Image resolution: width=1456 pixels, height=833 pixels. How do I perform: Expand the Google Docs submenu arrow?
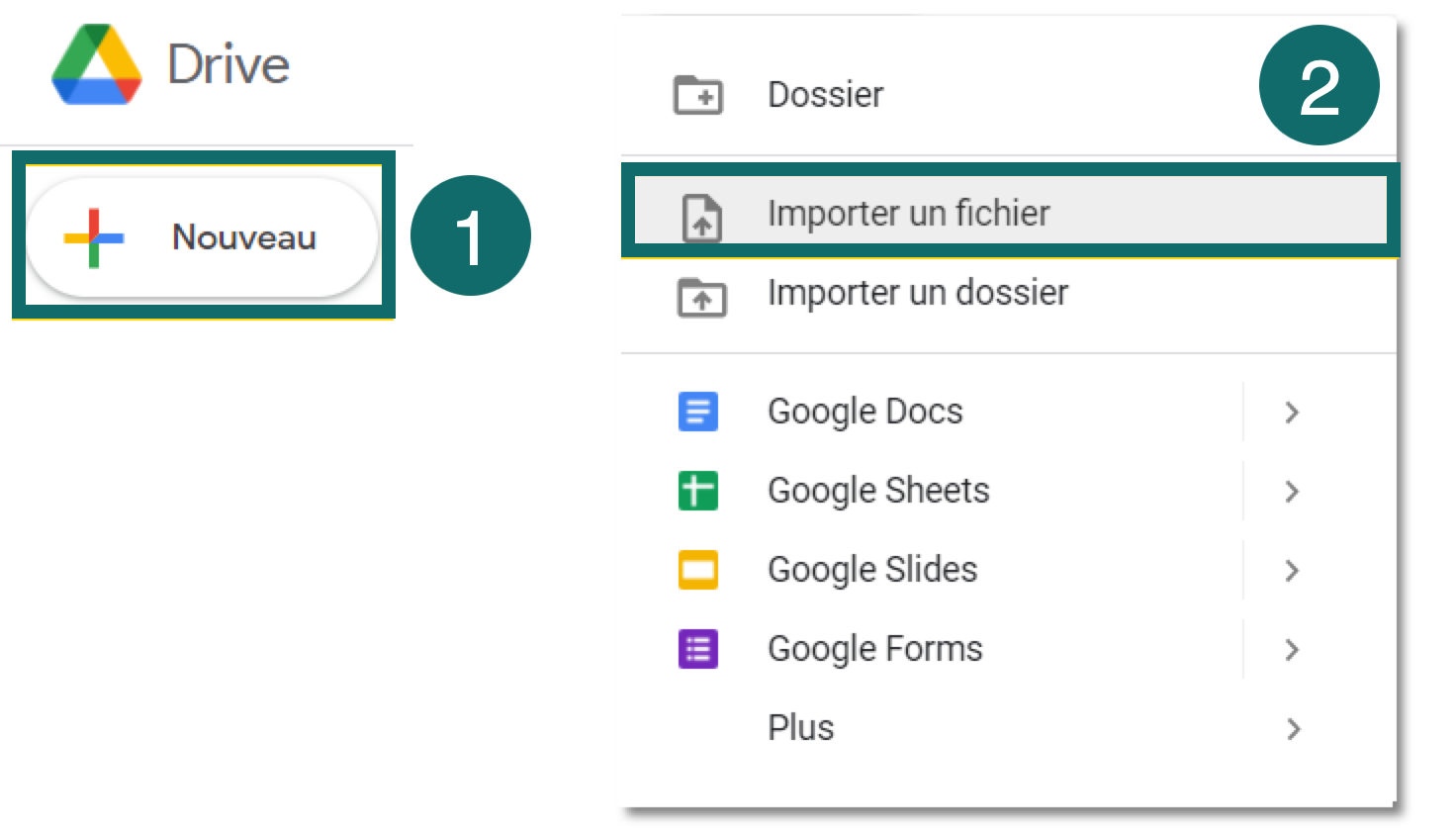[x=1292, y=413]
